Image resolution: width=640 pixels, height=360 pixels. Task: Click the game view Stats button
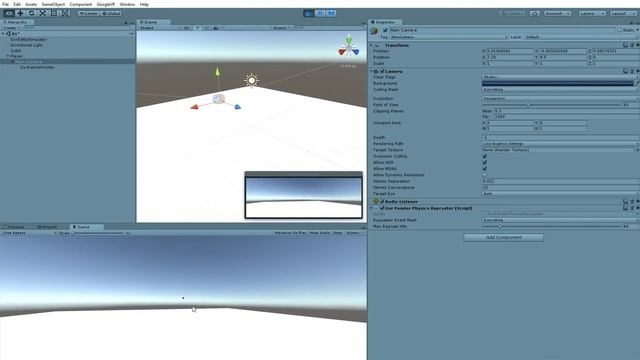338,233
